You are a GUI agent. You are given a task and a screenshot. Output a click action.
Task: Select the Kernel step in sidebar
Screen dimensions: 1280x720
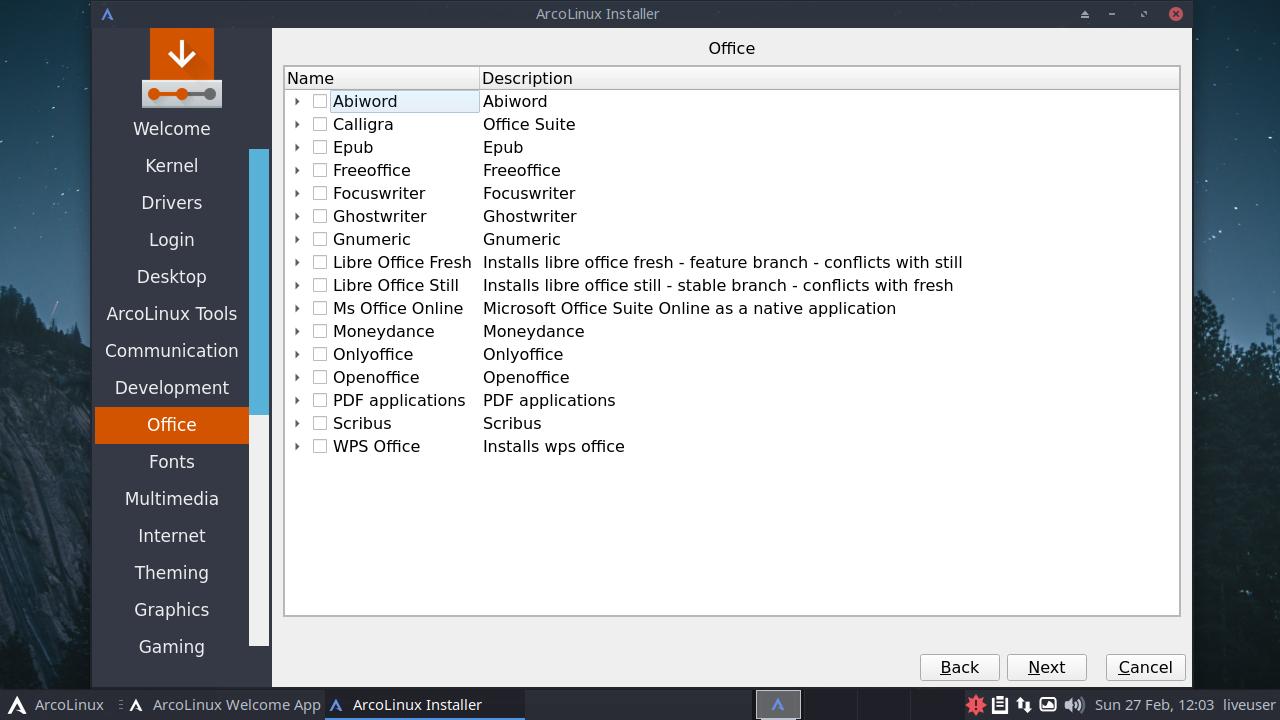[x=172, y=166]
